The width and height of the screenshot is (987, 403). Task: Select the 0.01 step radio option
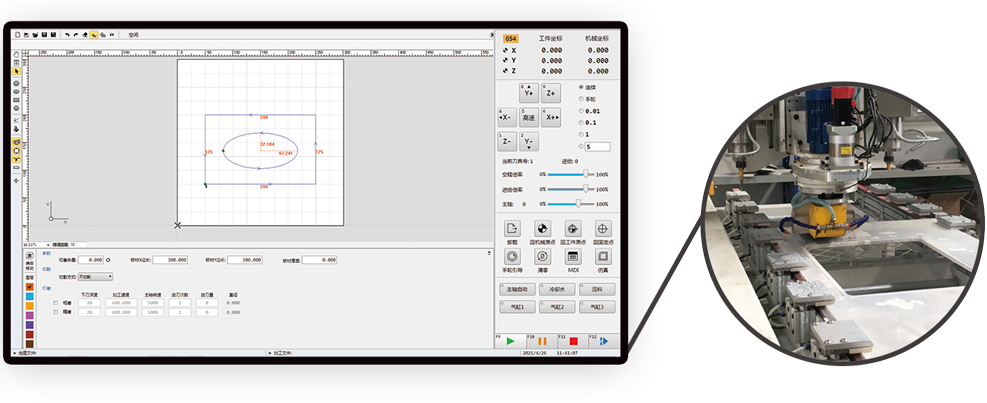click(582, 110)
